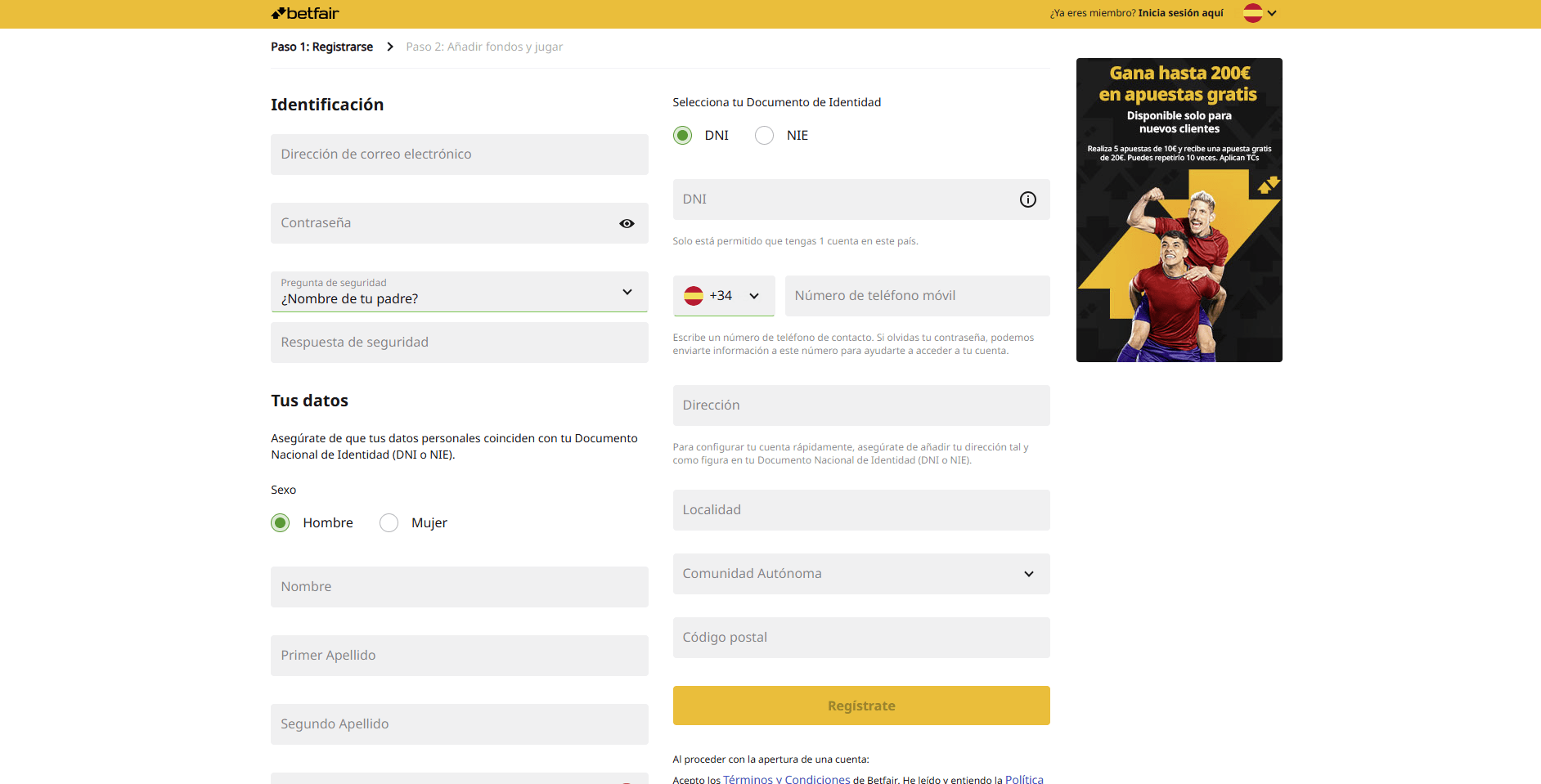Focus the Respuesta de seguridad field
The height and width of the screenshot is (784, 1541).
coord(460,343)
